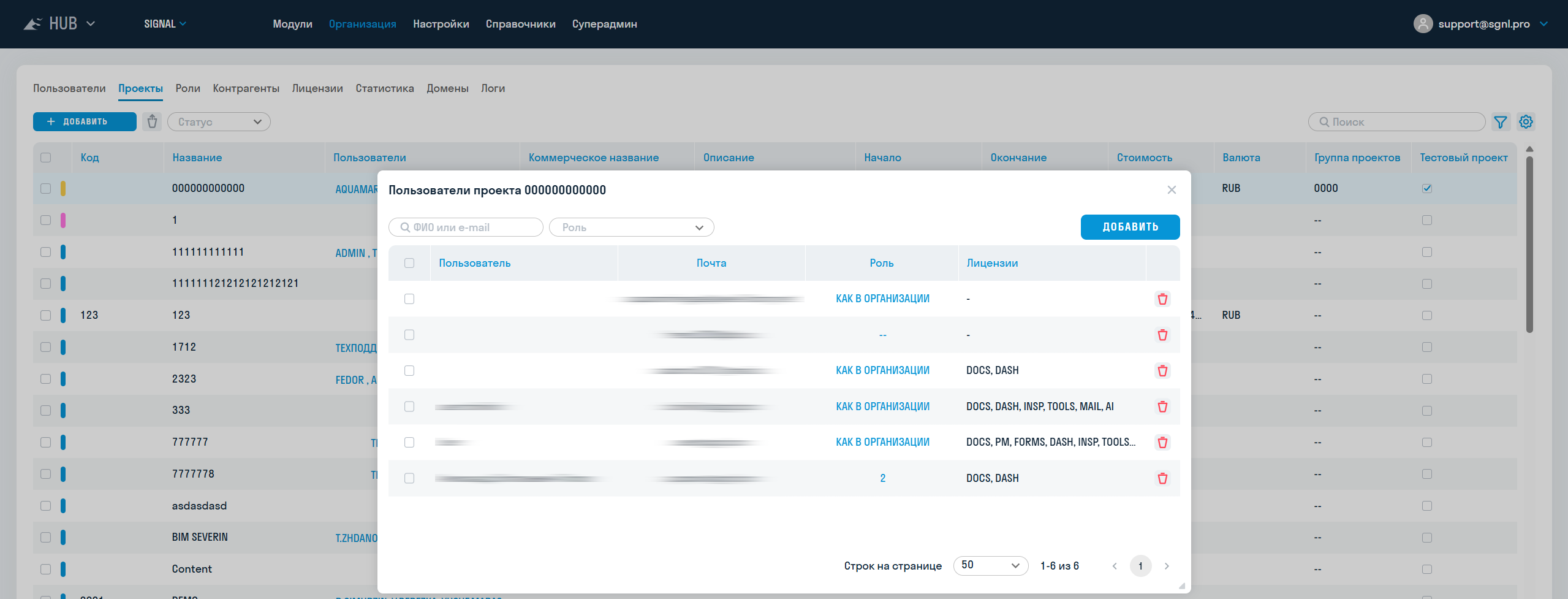The height and width of the screenshot is (599, 1568).
Task: Switch to the Пользователи tab
Action: pos(69,88)
